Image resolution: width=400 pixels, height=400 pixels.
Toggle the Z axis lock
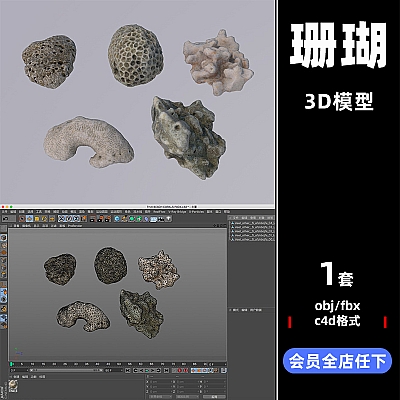[76, 219]
